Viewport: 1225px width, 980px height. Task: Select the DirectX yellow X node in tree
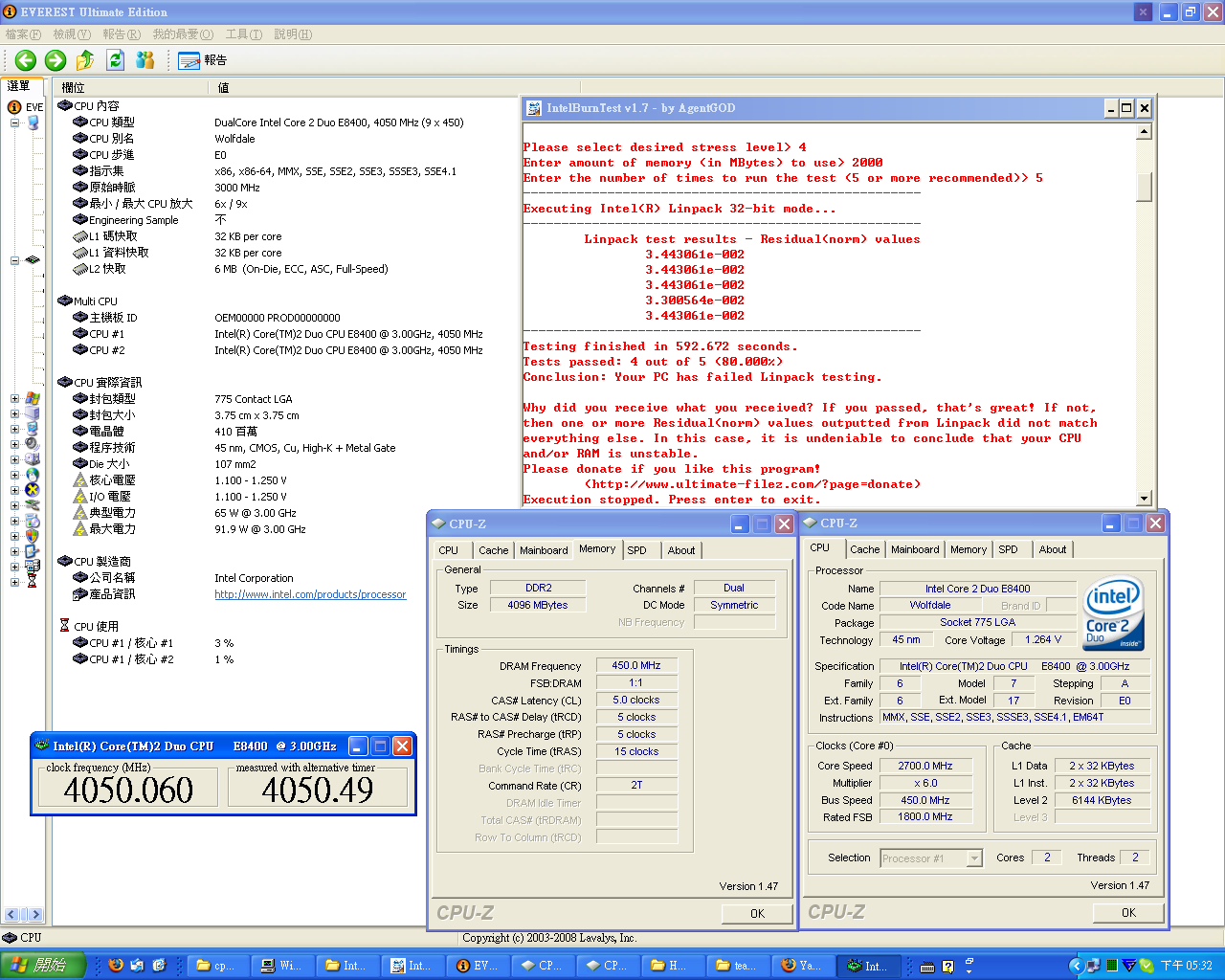tap(33, 490)
